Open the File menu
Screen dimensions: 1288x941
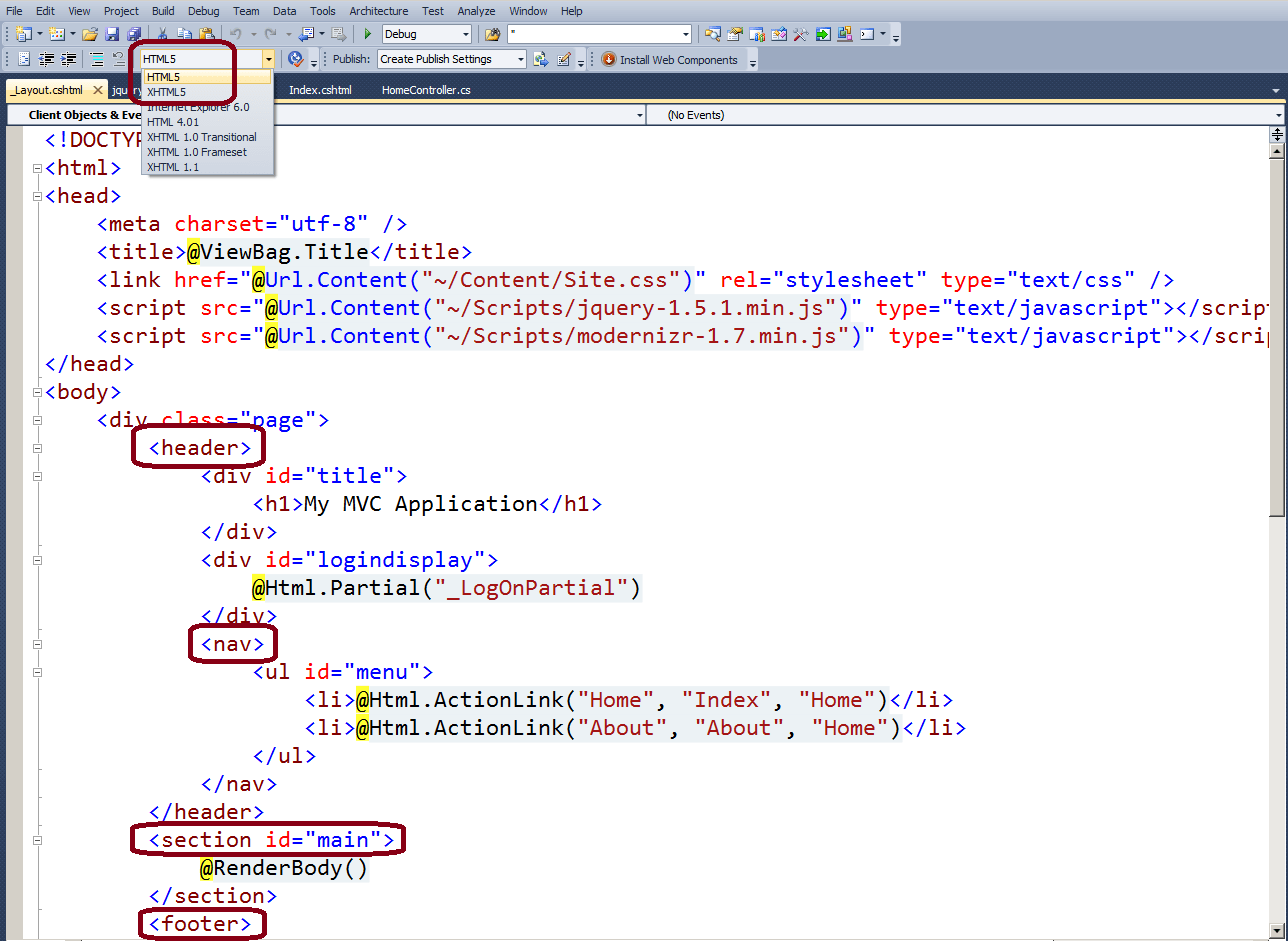pos(15,11)
